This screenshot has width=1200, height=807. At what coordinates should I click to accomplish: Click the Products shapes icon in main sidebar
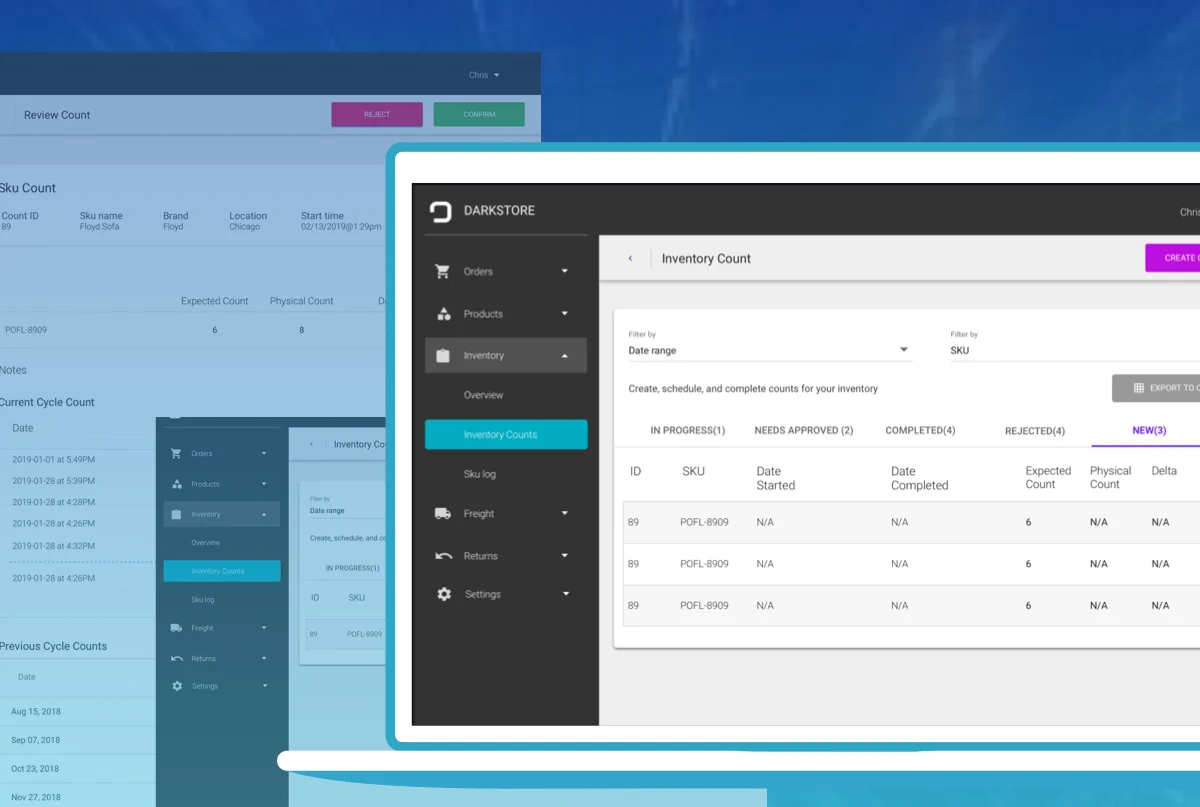(444, 314)
